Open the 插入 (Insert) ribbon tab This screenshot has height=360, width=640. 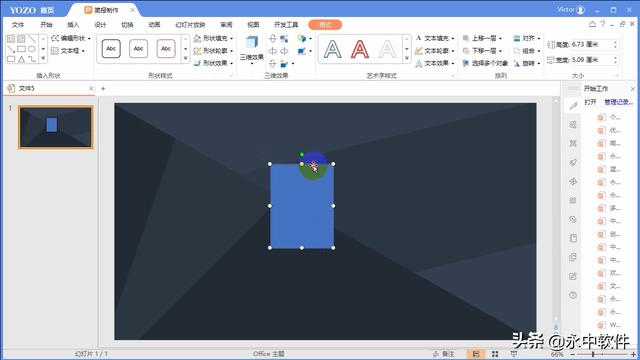point(73,25)
